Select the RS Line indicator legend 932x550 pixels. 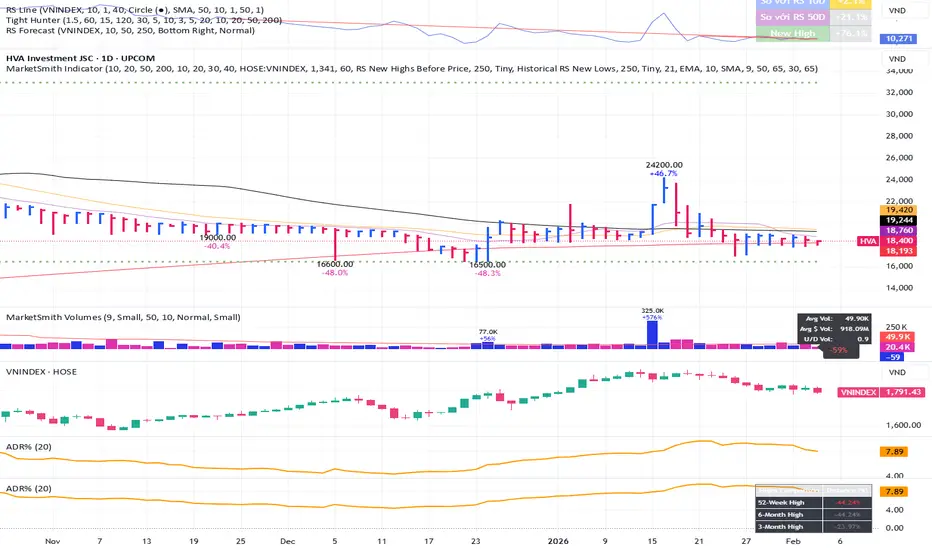pyautogui.click(x=135, y=10)
